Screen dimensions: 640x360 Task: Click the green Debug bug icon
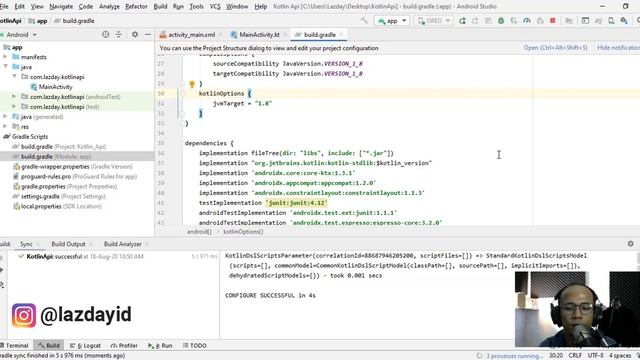click(x=501, y=20)
